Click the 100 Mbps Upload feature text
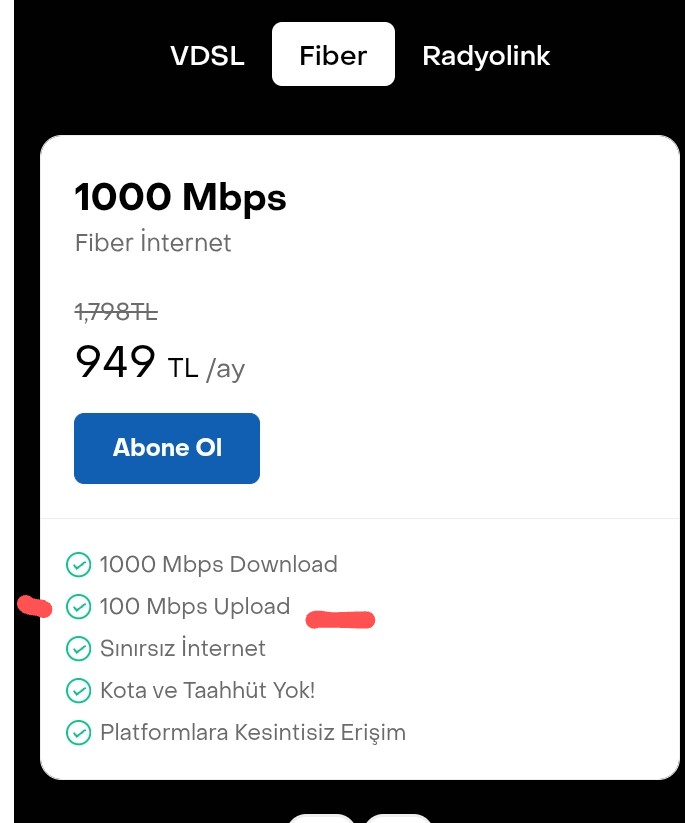685x823 pixels. tap(195, 607)
